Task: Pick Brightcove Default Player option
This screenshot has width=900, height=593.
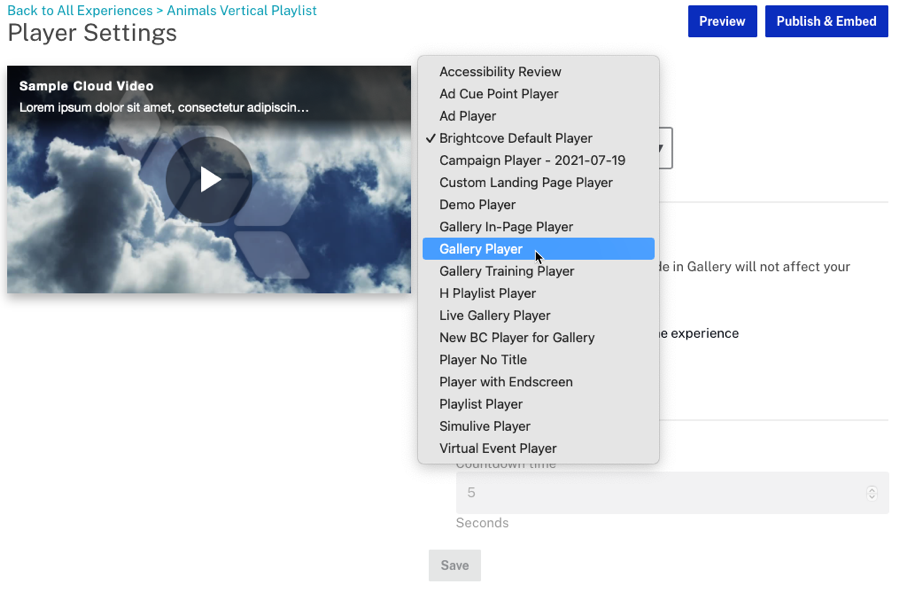Action: (x=538, y=138)
